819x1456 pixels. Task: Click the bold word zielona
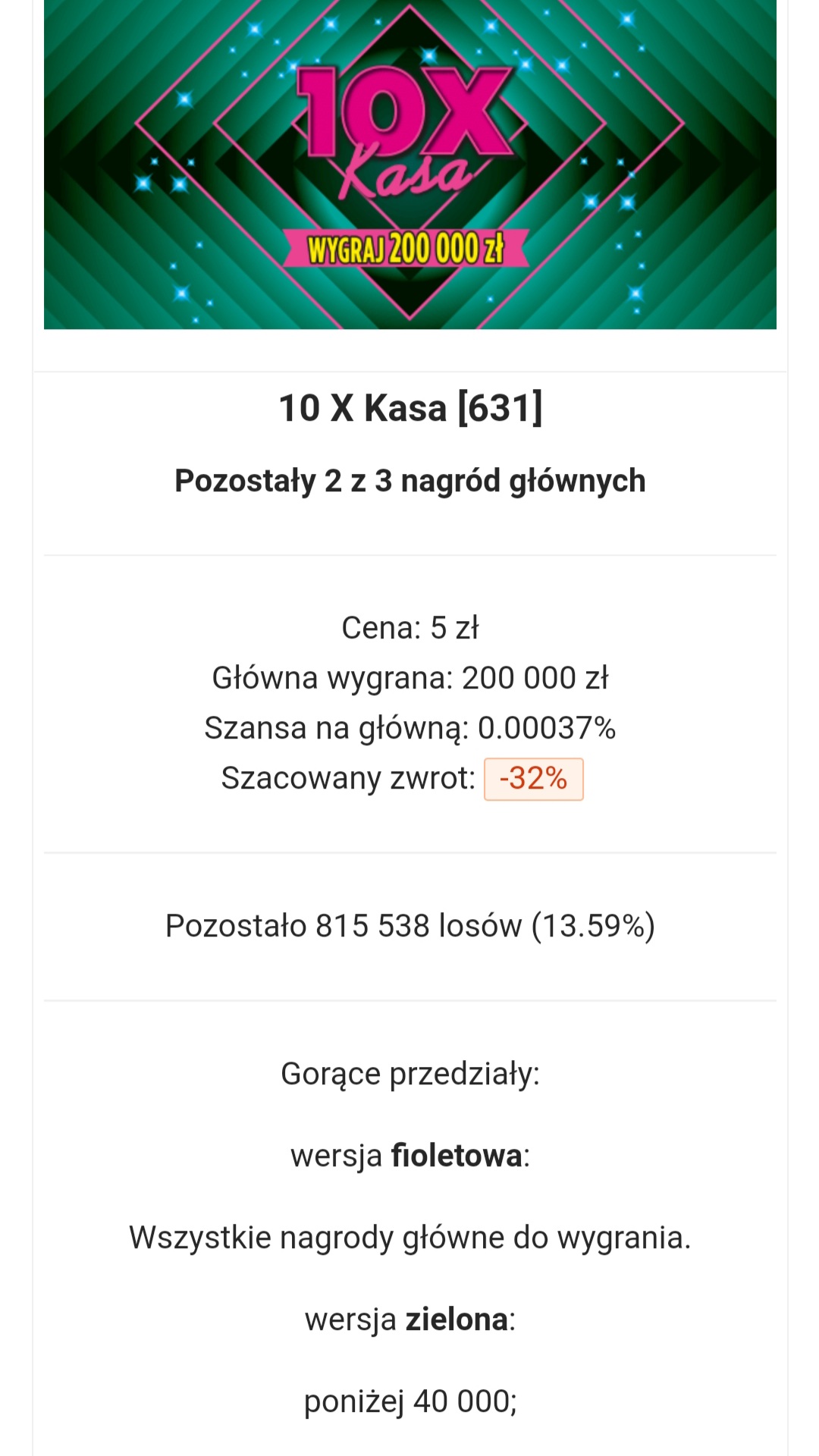(x=457, y=1319)
